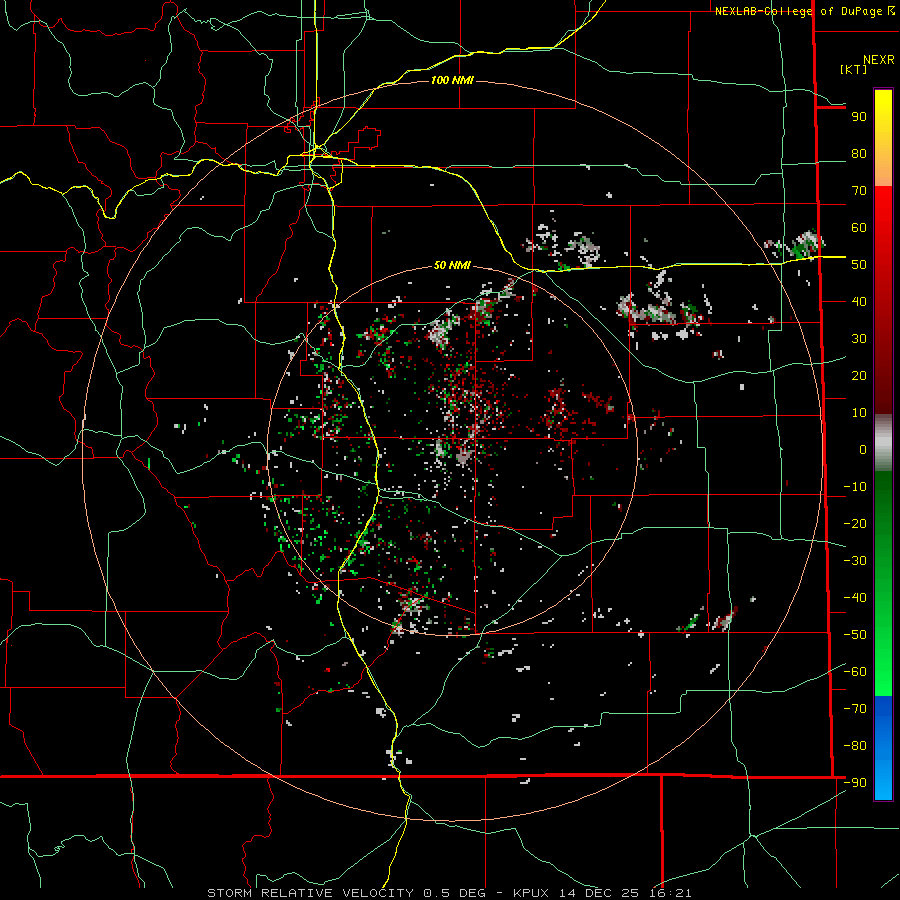Screen dimensions: 900x900
Task: Click the legend value 40
Action: 859,302
